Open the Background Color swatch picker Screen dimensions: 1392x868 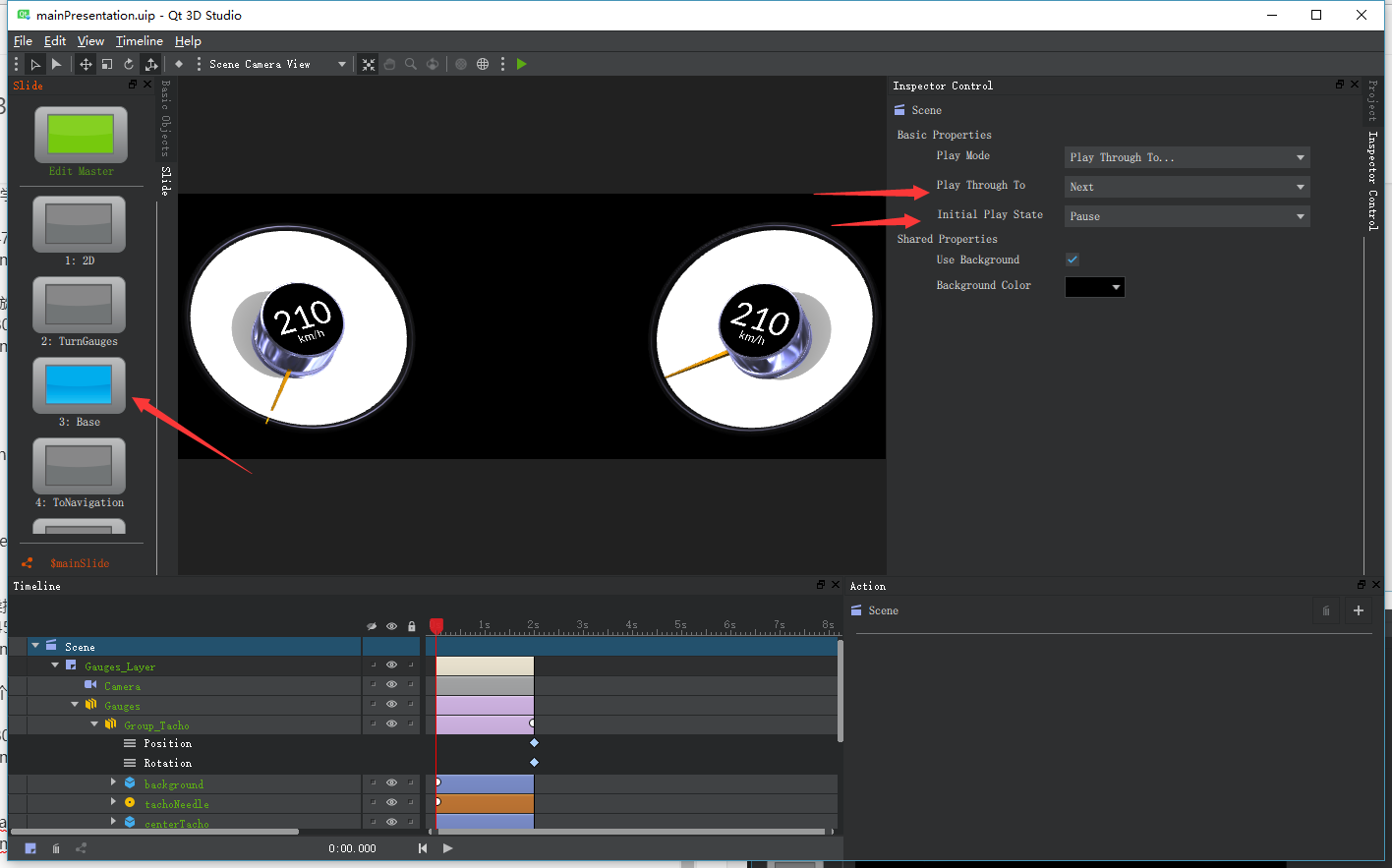click(1094, 287)
